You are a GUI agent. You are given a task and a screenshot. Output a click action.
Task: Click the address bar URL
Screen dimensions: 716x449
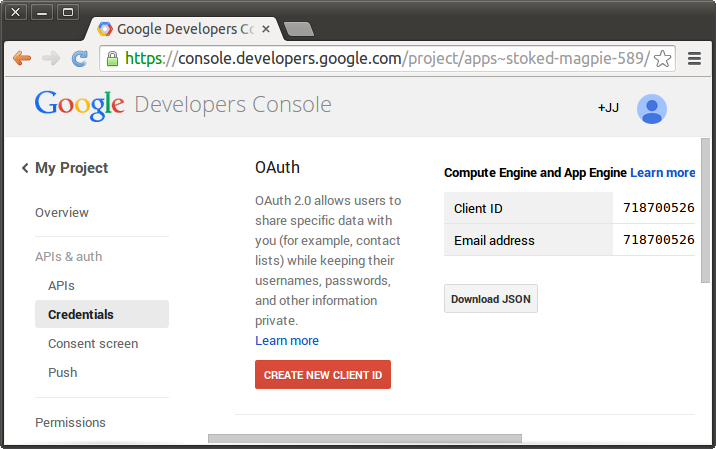[x=387, y=58]
